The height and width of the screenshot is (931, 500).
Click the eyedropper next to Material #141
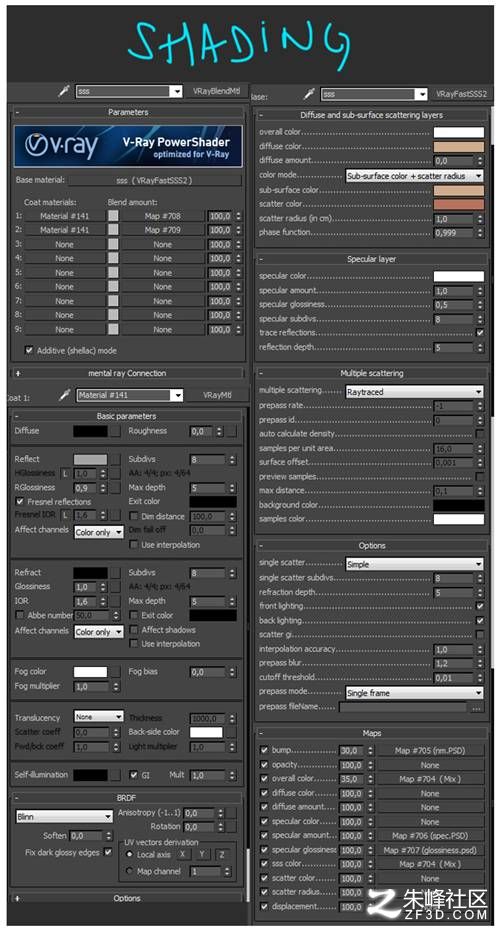pos(64,395)
